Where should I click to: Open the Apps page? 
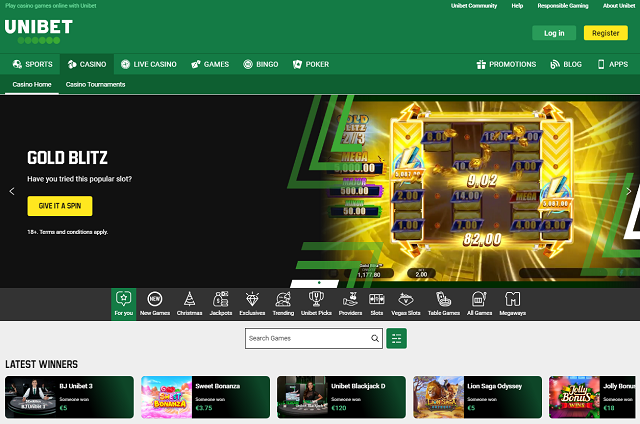(613, 64)
